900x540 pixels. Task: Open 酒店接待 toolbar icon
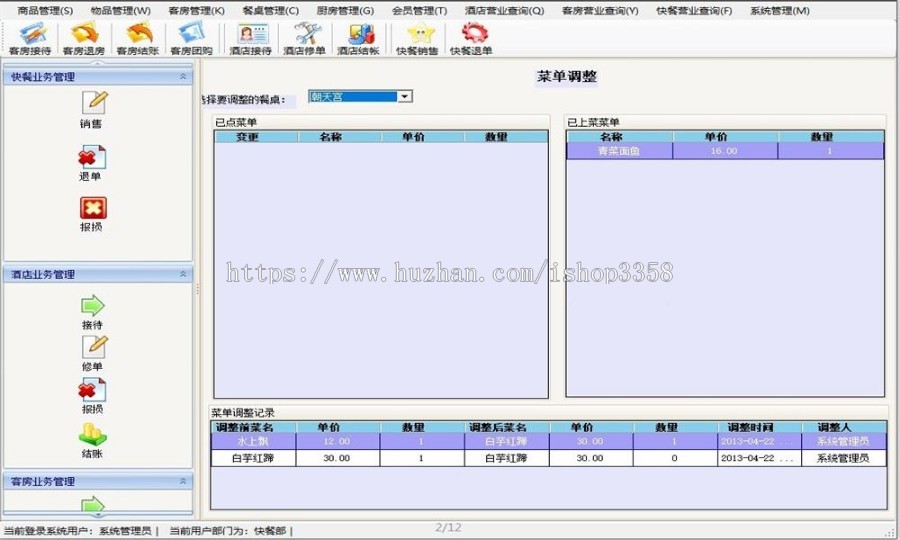click(x=251, y=38)
